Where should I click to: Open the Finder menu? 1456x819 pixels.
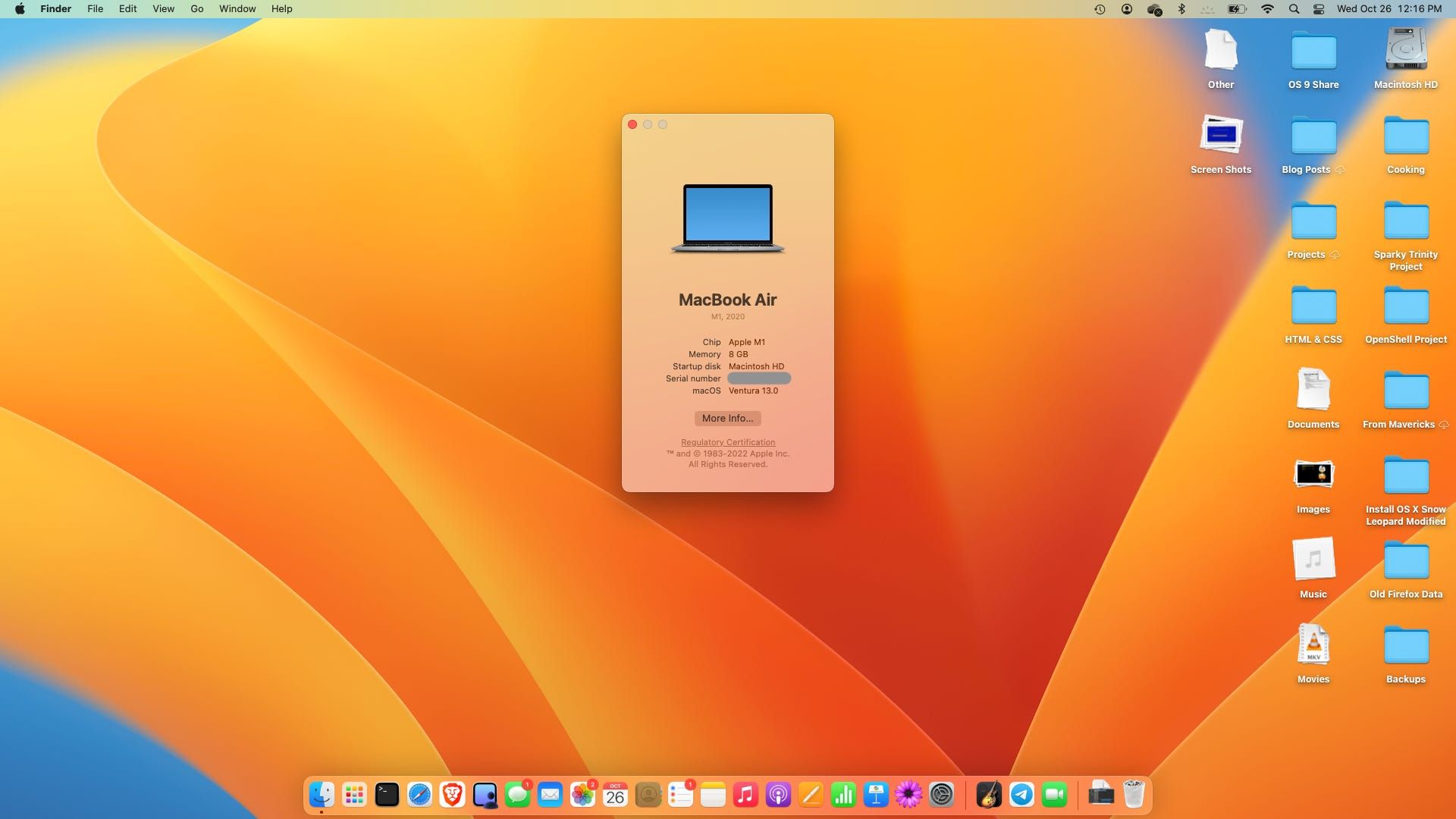(x=56, y=9)
